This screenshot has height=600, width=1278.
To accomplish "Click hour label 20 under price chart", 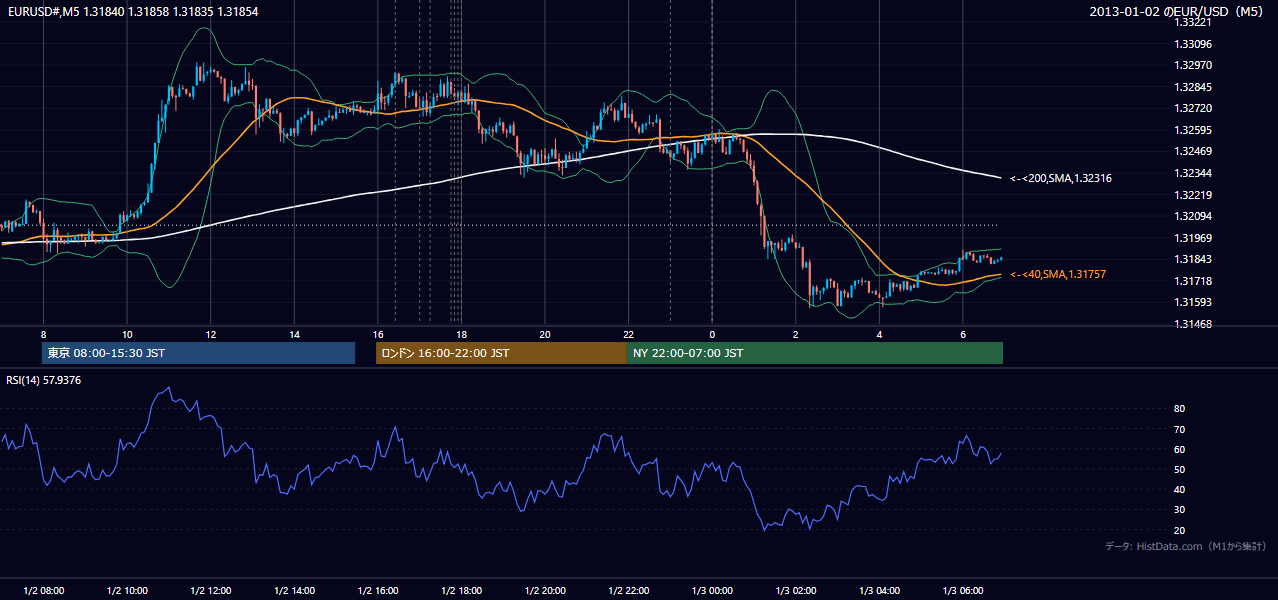I will tap(545, 334).
